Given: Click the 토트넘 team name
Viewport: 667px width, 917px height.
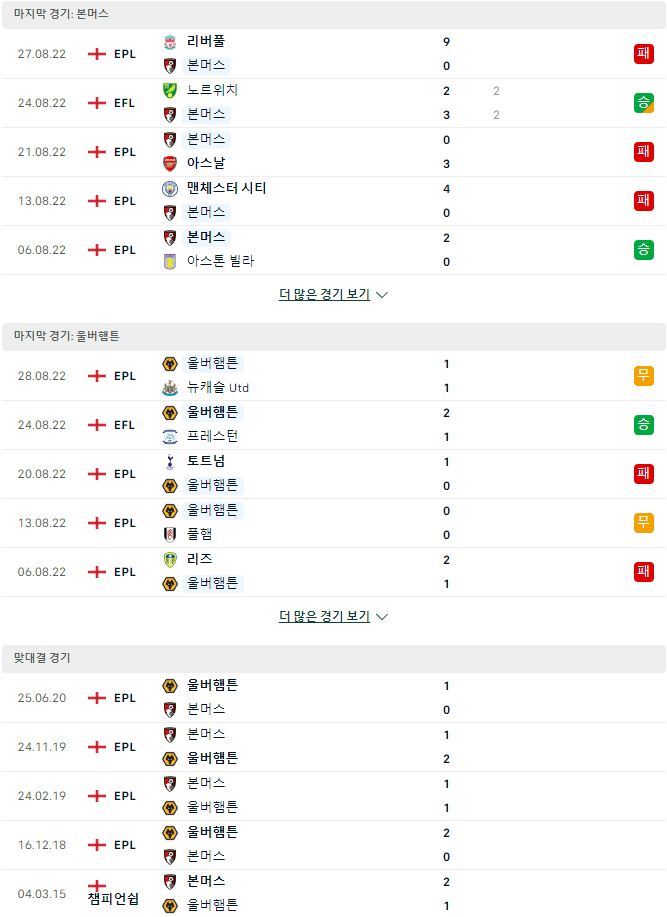Looking at the screenshot, I should [x=206, y=461].
